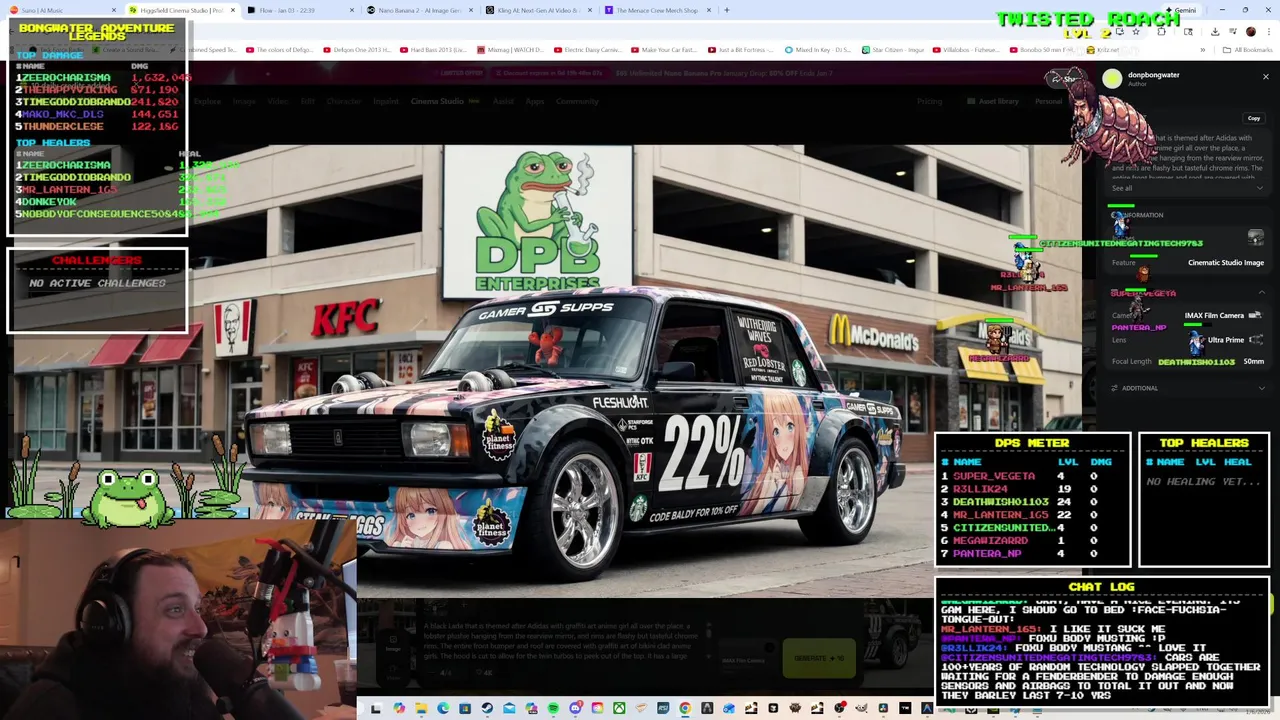The height and width of the screenshot is (720, 1280).
Task: Open the Mail app from the taskbar
Action: (509, 709)
